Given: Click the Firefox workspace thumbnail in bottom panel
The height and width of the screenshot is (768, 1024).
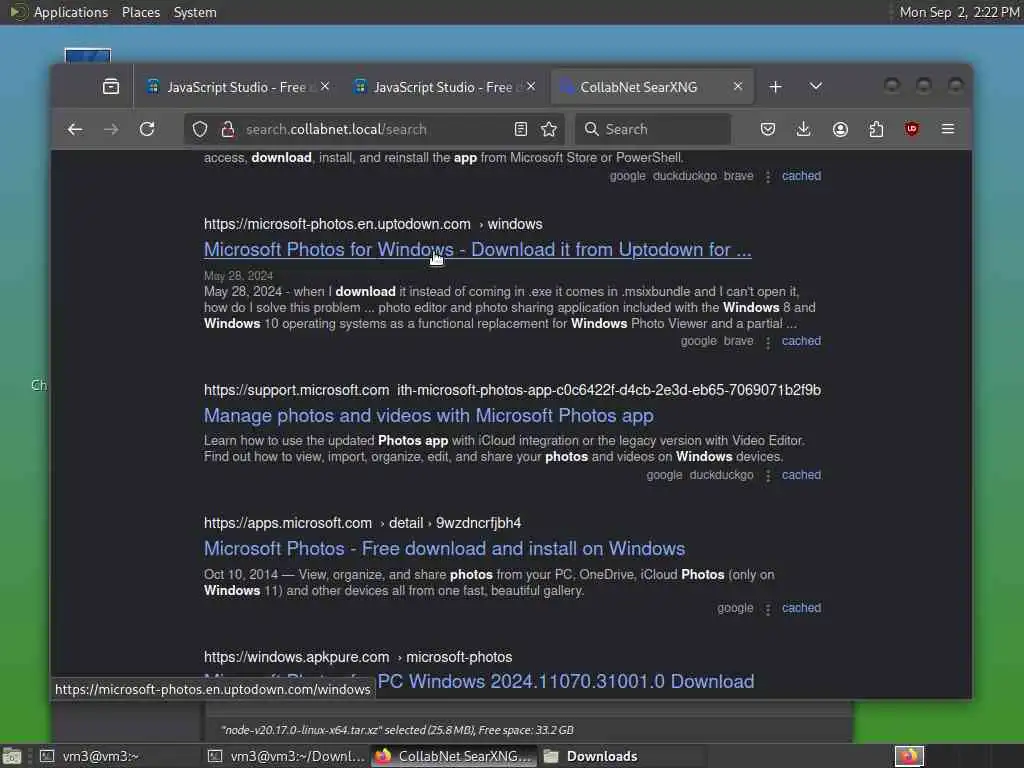Looking at the screenshot, I should click(x=909, y=756).
